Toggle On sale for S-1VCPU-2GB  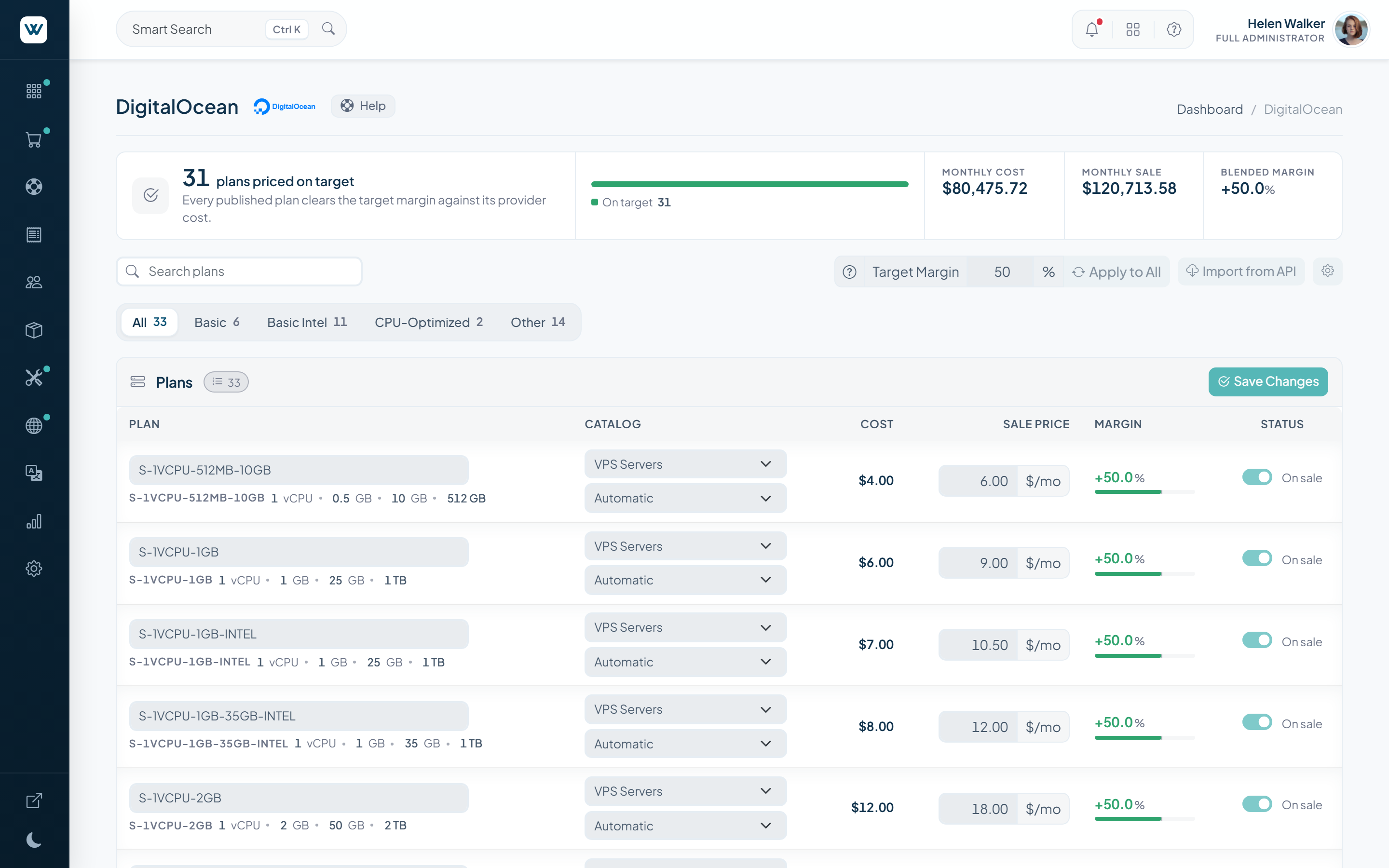tap(1257, 804)
